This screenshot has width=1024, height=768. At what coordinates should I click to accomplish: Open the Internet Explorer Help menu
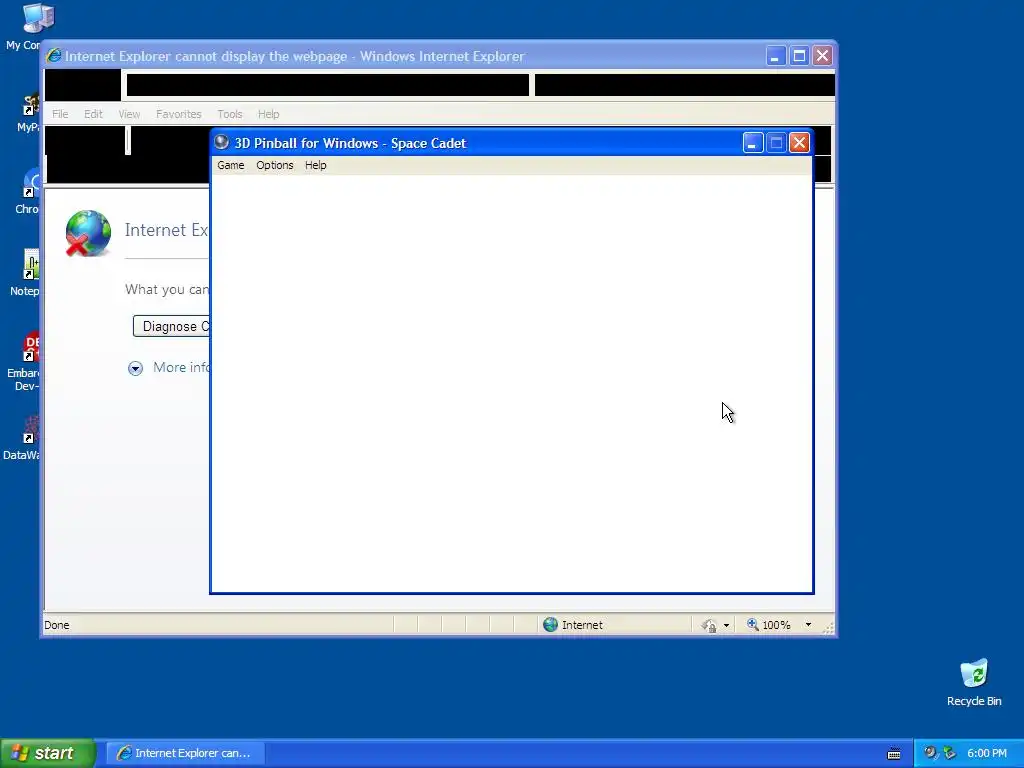(x=268, y=114)
